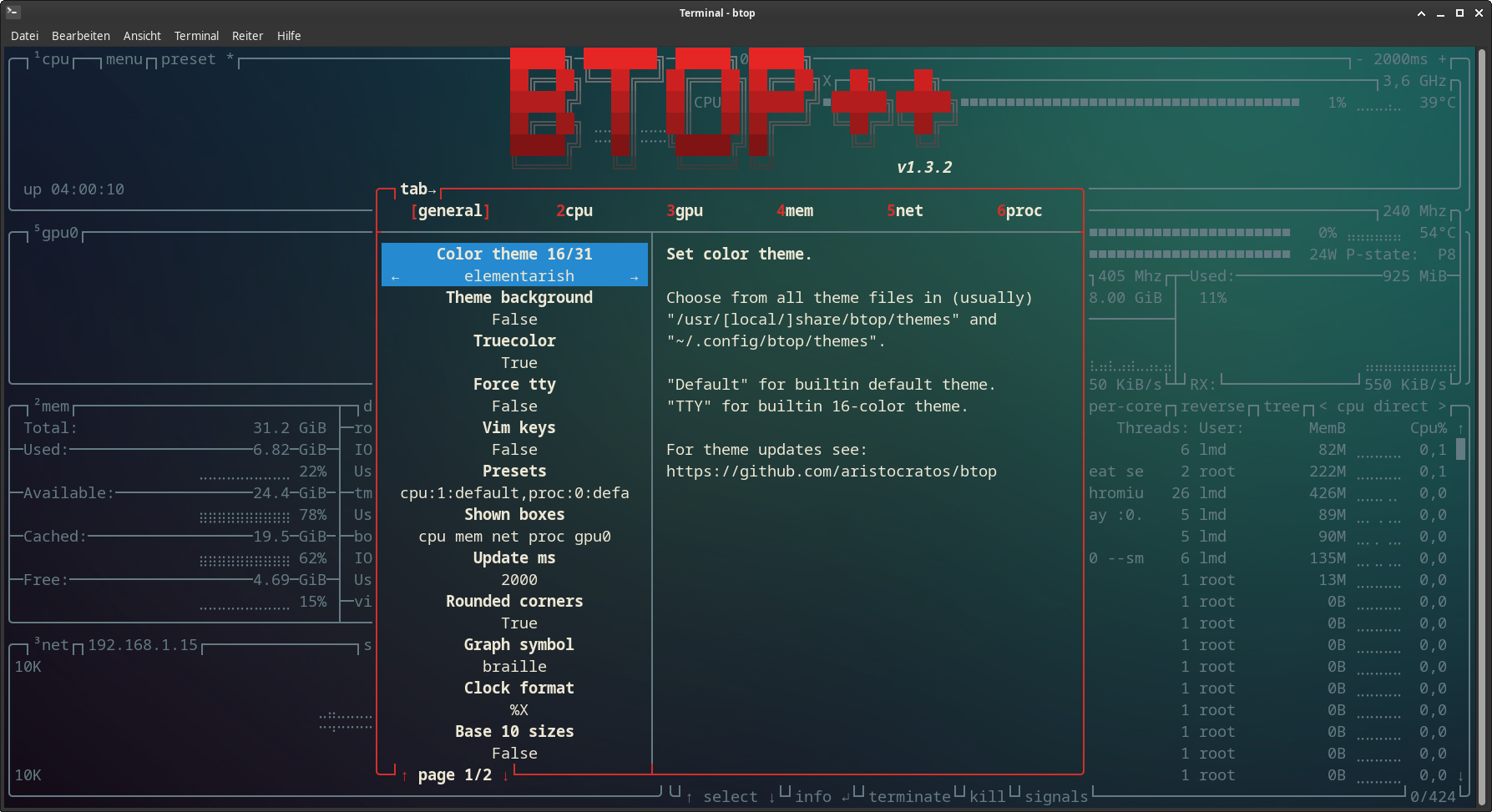Switch to the 2cpu options tab

574,210
